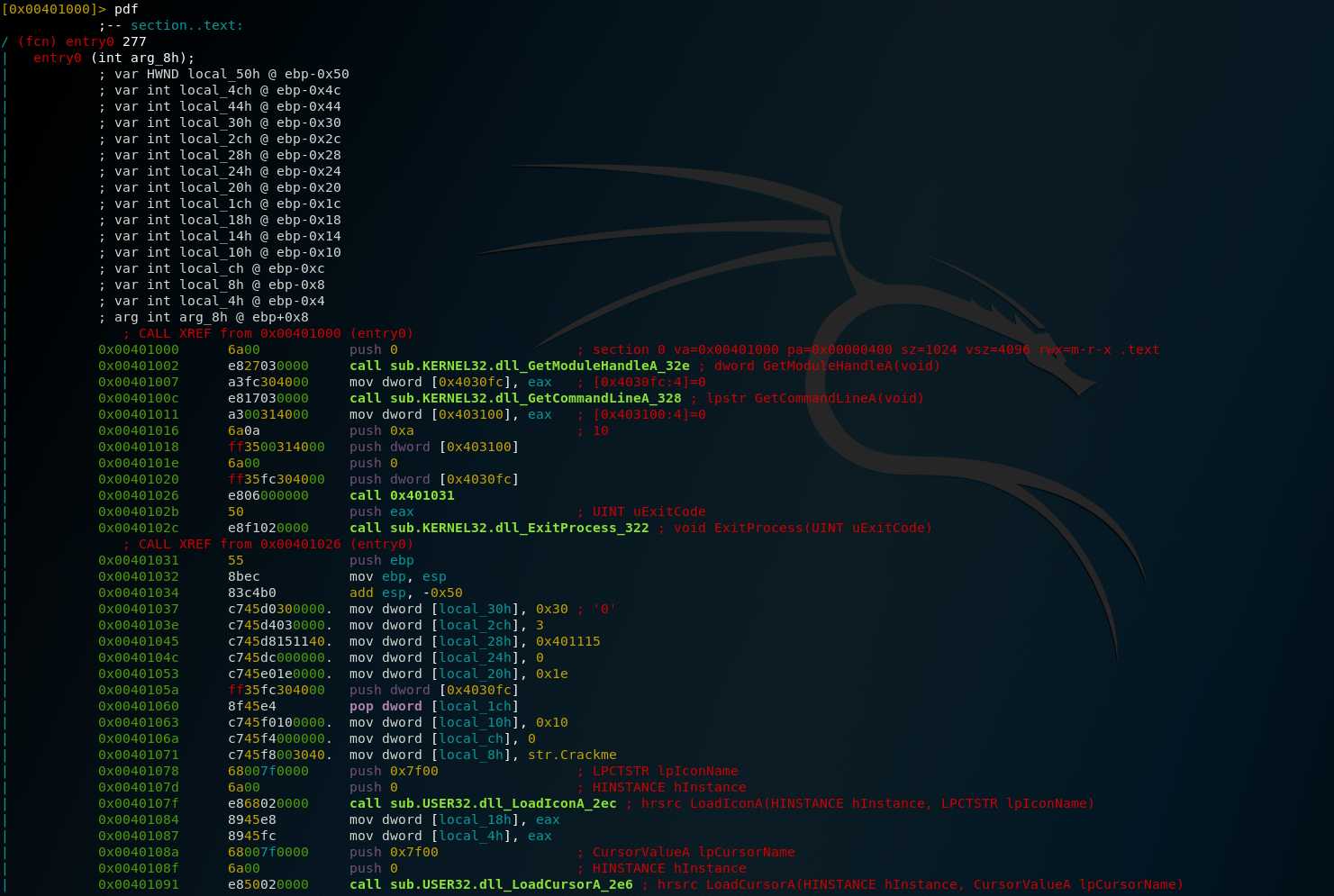Click the str.Crackme string reference
The image size is (1334, 896).
pyautogui.click(x=572, y=755)
